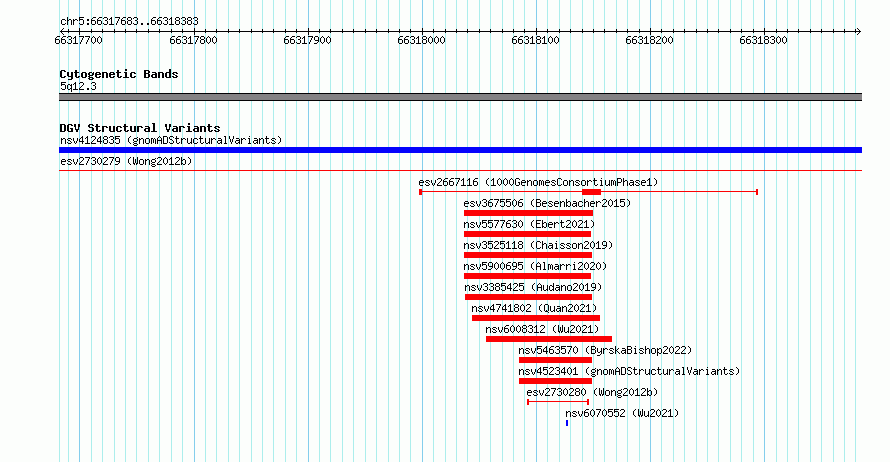Click the red bar under nsv3525118
This screenshot has height=462, width=890.
528,255
